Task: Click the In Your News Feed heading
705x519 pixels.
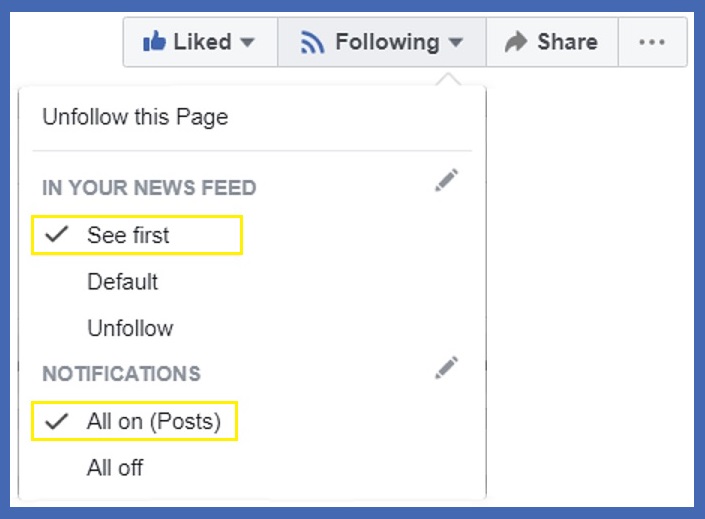Action: (x=149, y=188)
